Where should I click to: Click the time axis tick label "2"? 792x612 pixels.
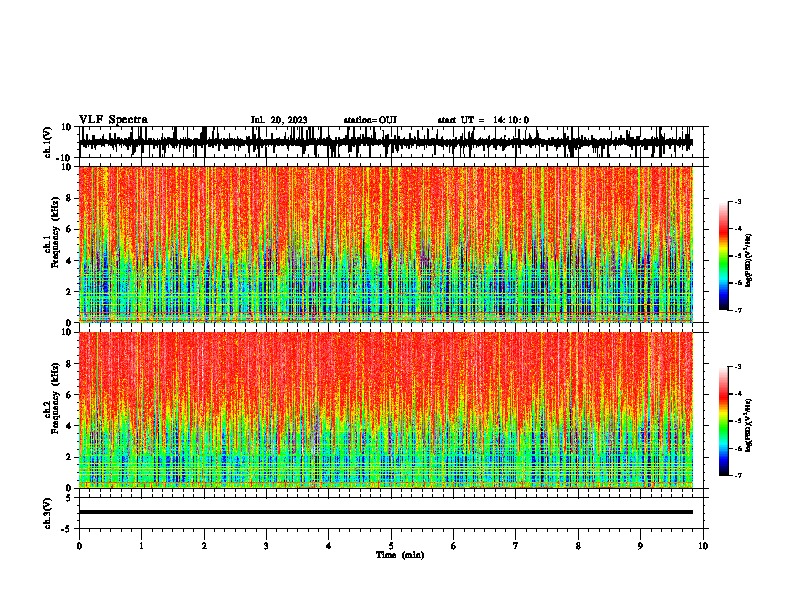(204, 546)
